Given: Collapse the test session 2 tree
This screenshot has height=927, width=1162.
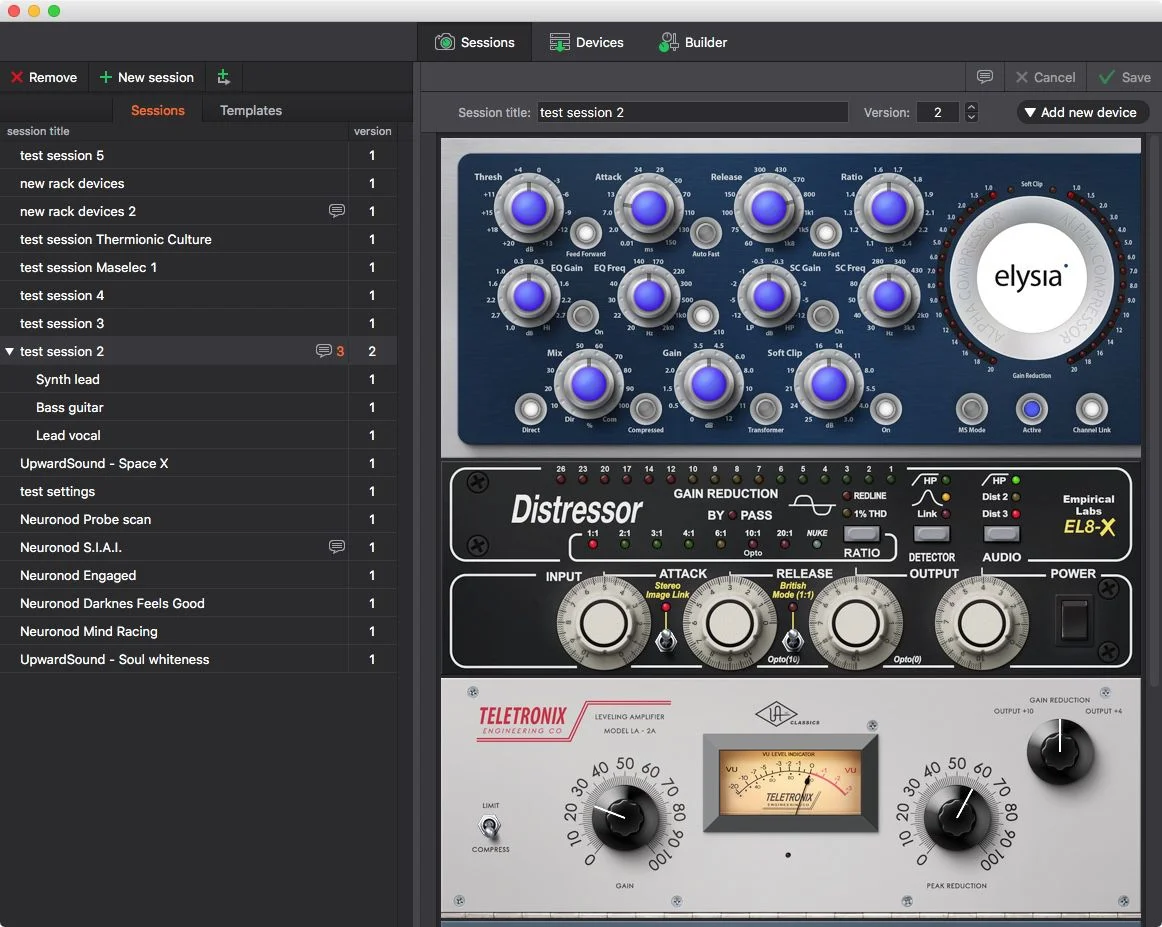Looking at the screenshot, I should click(10, 351).
